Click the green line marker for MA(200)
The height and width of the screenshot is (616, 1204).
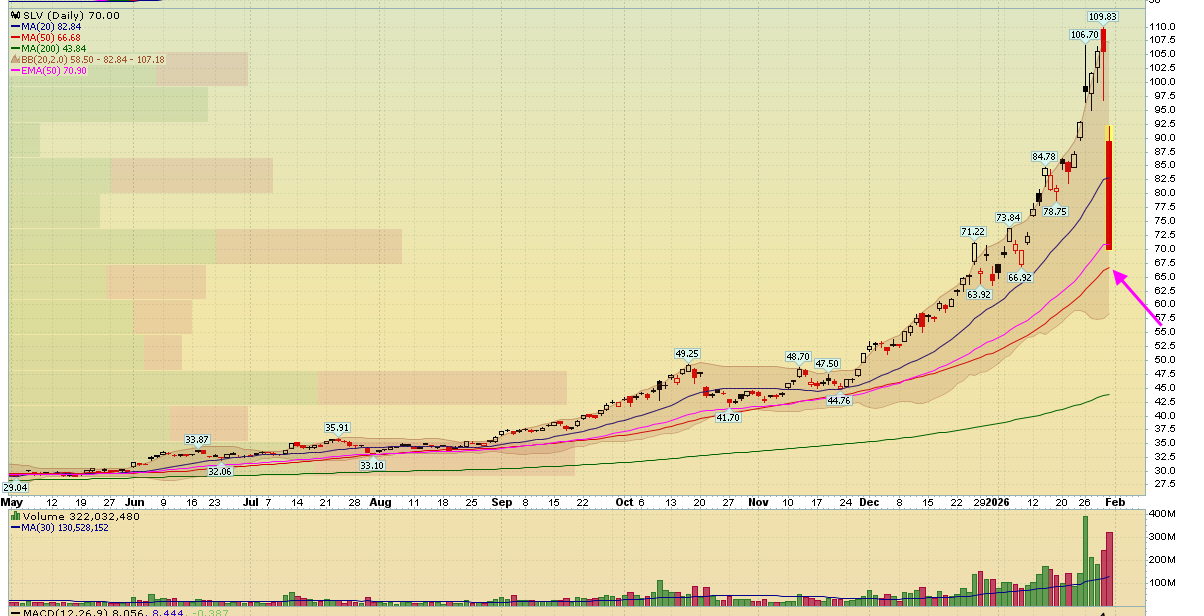(x=14, y=49)
